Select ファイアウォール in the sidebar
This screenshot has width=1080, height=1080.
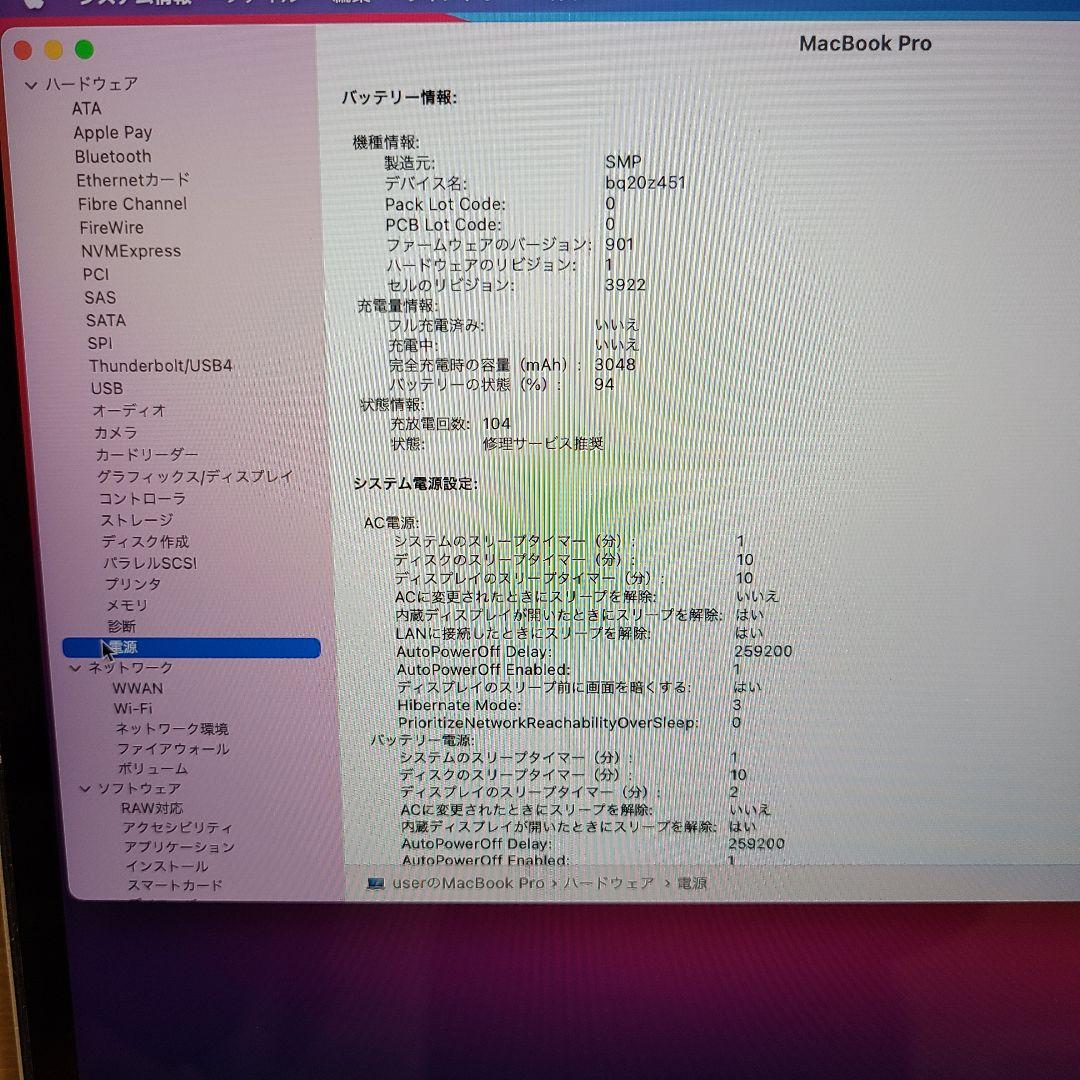click(x=173, y=749)
